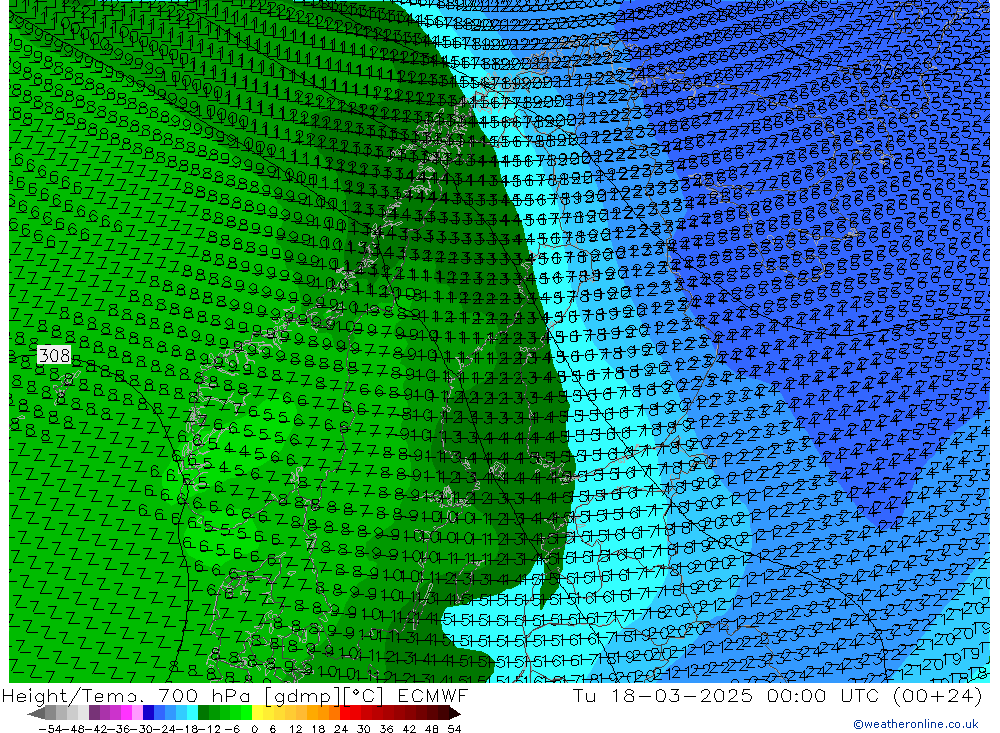
Task: Click the grey left arrow of the legend
Action: coord(36,713)
